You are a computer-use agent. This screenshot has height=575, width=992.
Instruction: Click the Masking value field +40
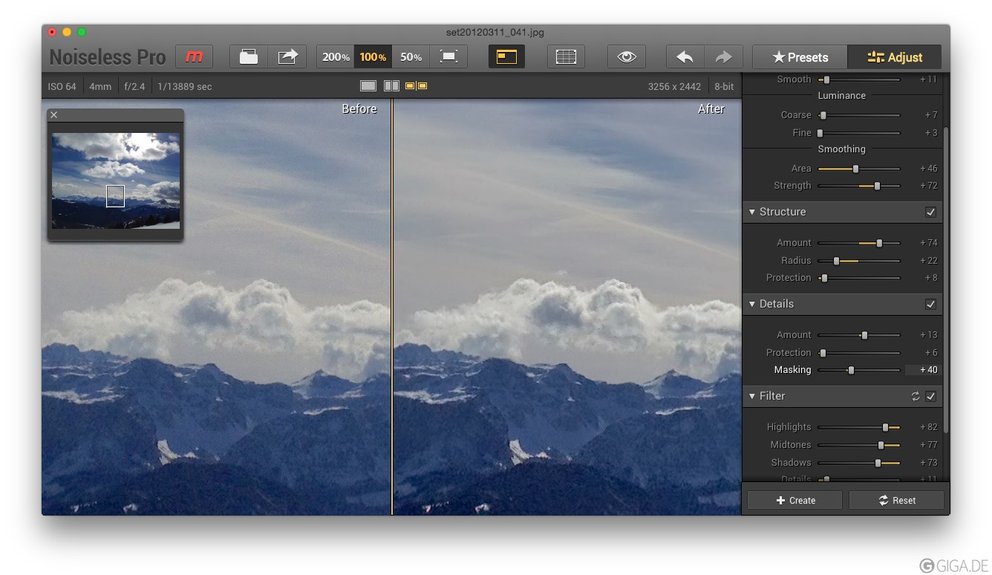pyautogui.click(x=922, y=370)
